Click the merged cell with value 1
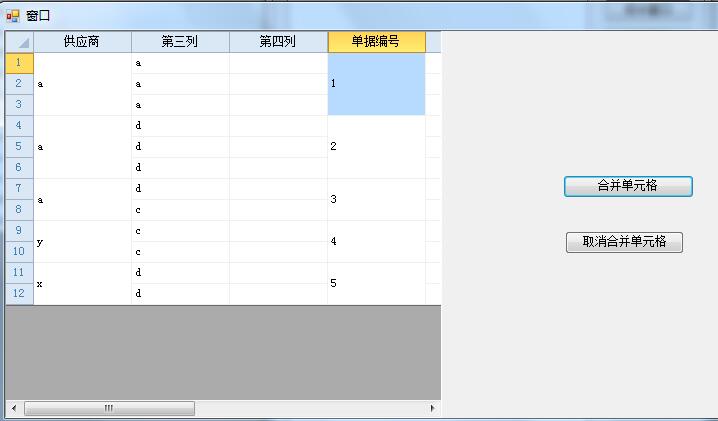Viewport: 718px width, 421px height. pyautogui.click(x=376, y=84)
